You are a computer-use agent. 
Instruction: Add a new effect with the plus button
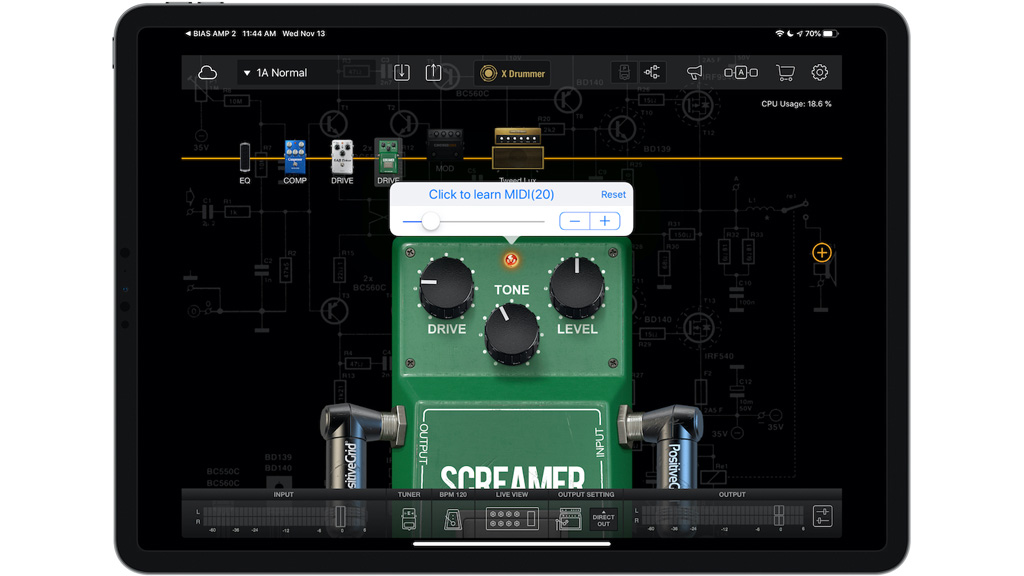click(x=822, y=253)
